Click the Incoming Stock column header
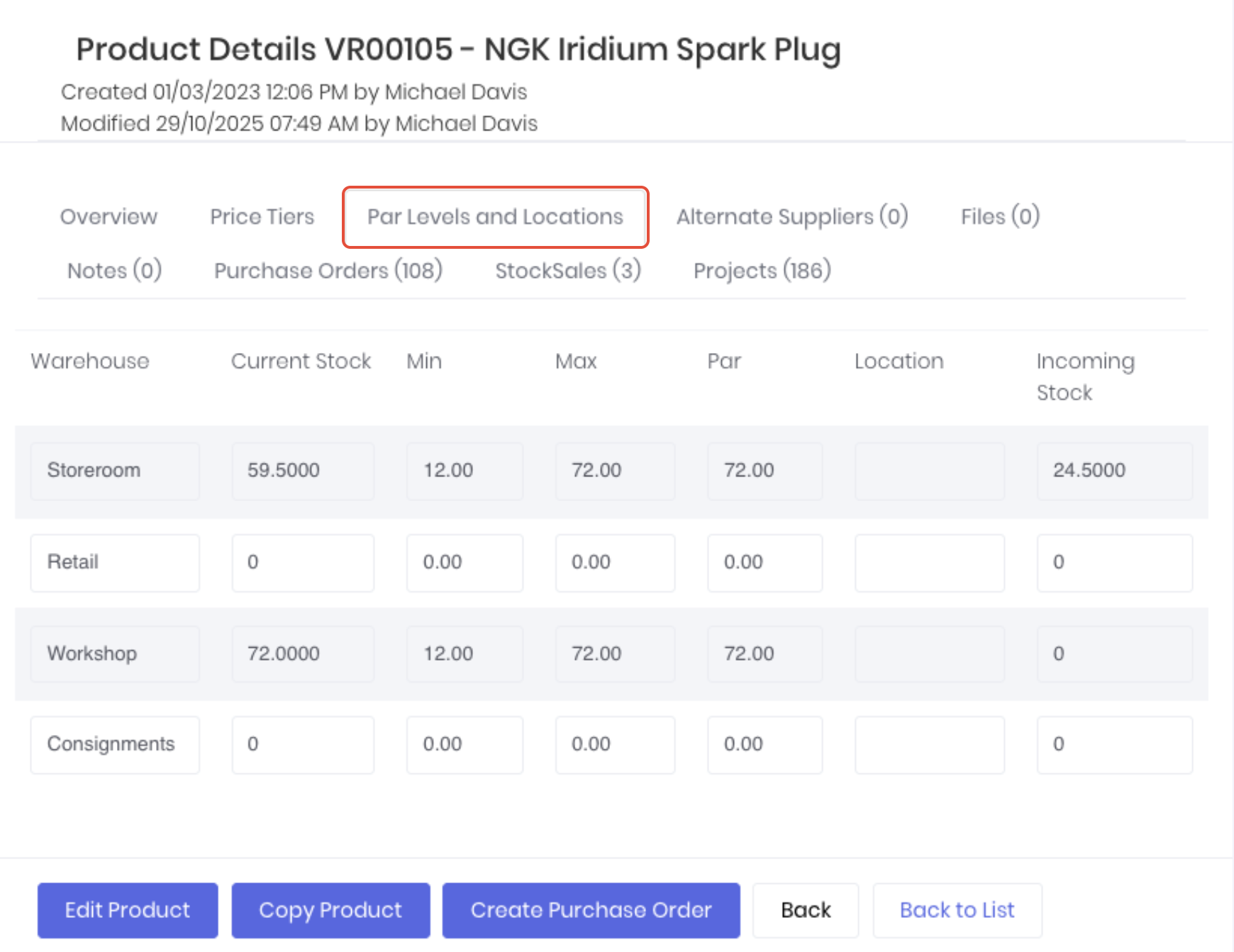1234x952 pixels. (1085, 376)
